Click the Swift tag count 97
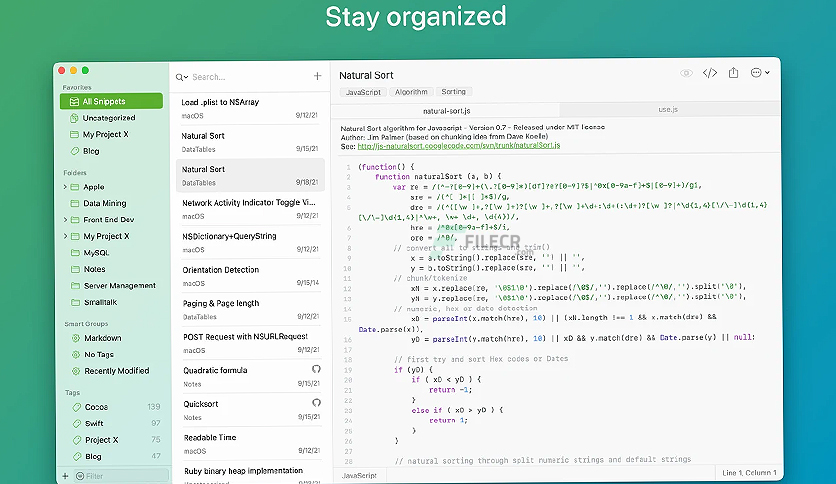Screen dimensions: 836x484 [156, 423]
